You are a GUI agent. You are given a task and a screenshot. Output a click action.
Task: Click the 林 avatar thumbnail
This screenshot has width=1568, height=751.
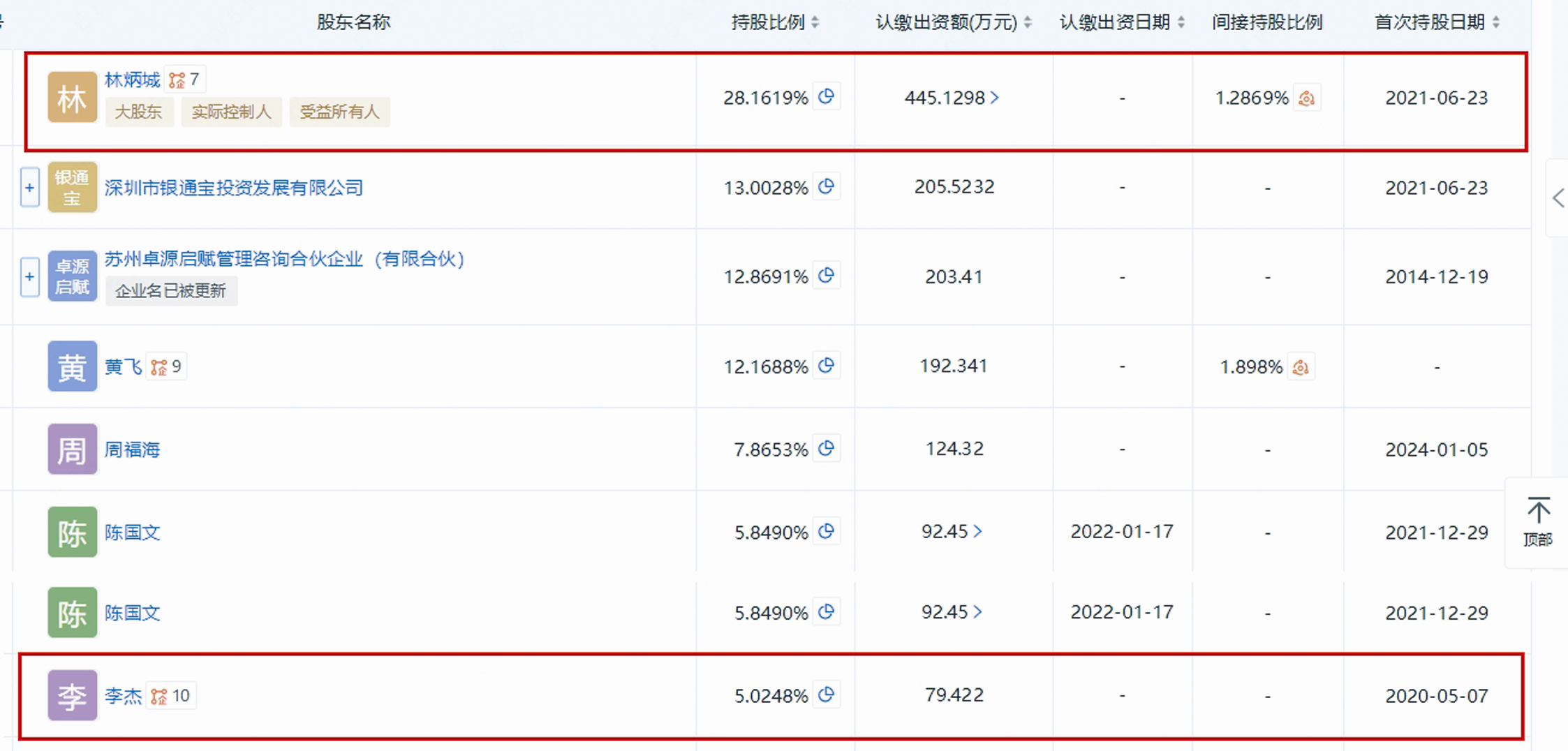pyautogui.click(x=72, y=97)
